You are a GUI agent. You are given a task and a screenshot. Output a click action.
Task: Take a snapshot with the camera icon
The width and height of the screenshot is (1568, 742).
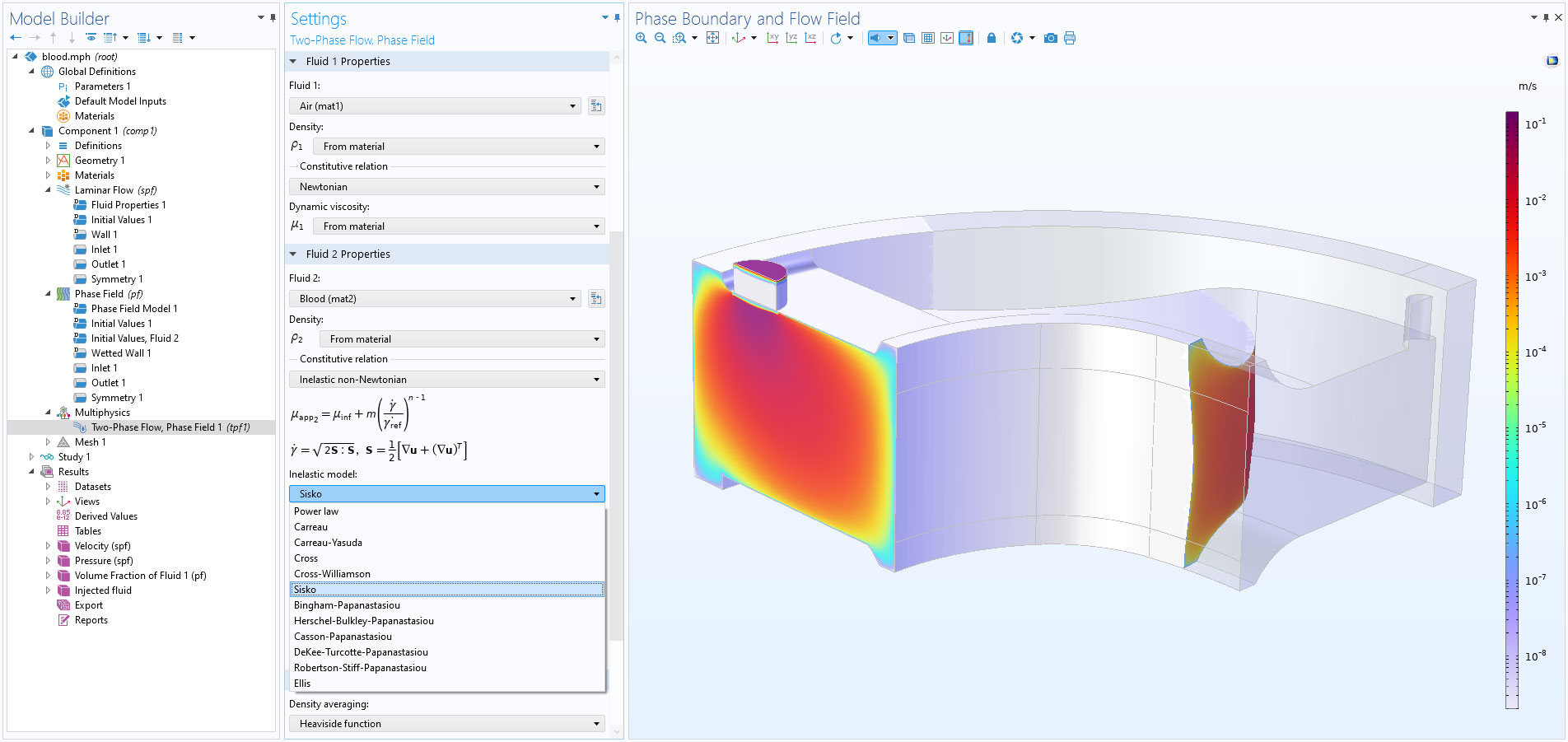click(x=1050, y=38)
